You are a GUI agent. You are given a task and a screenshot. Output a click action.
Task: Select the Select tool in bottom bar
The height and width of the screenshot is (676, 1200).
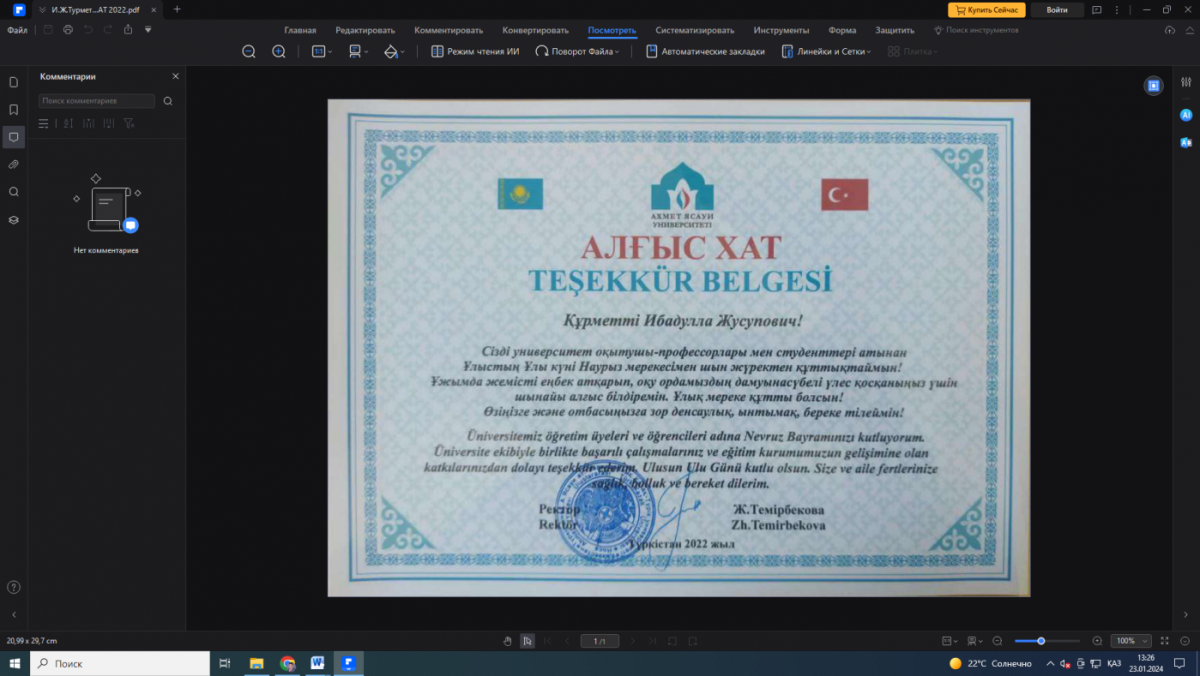(x=527, y=641)
